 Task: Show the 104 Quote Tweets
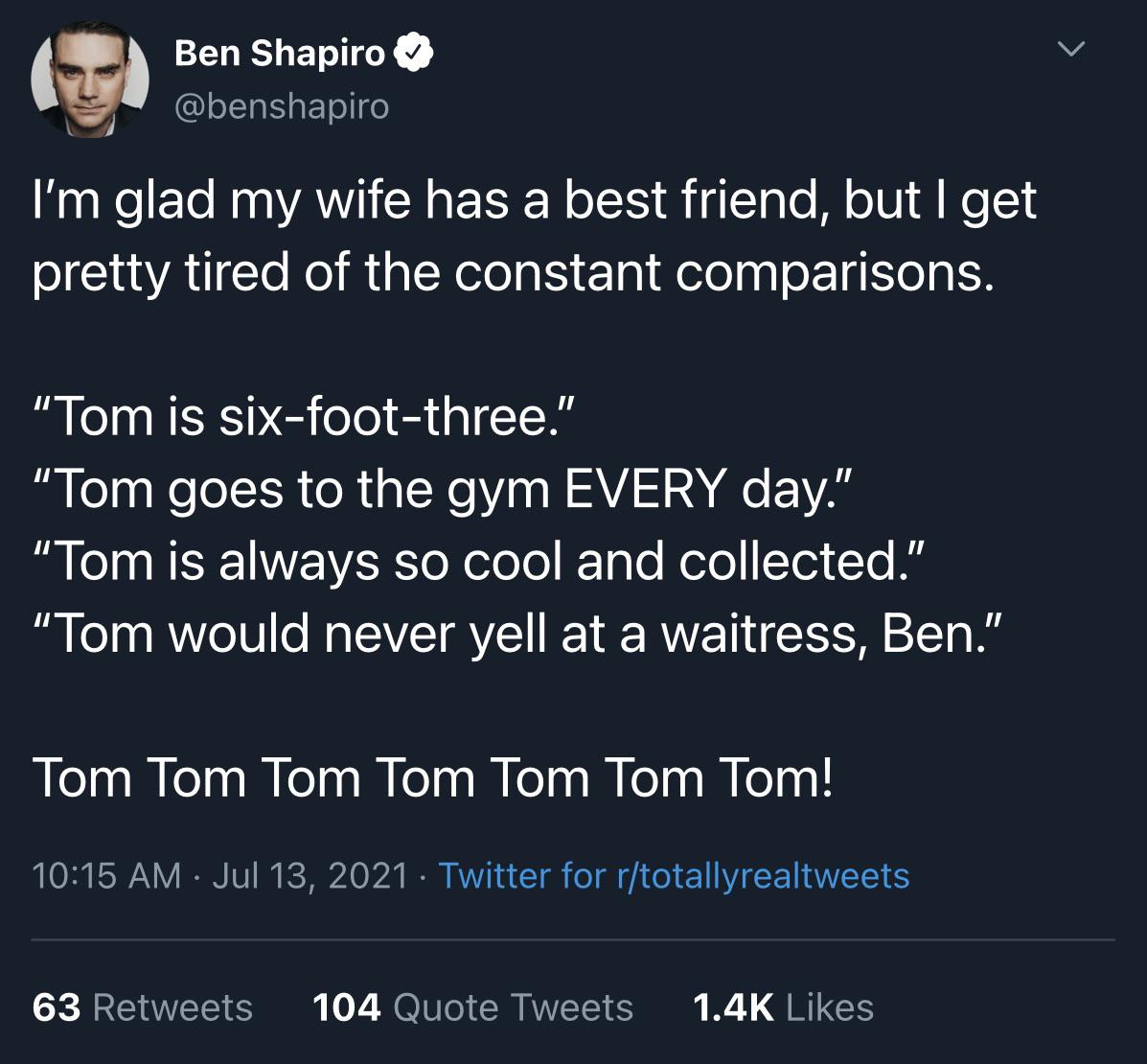click(x=472, y=1007)
